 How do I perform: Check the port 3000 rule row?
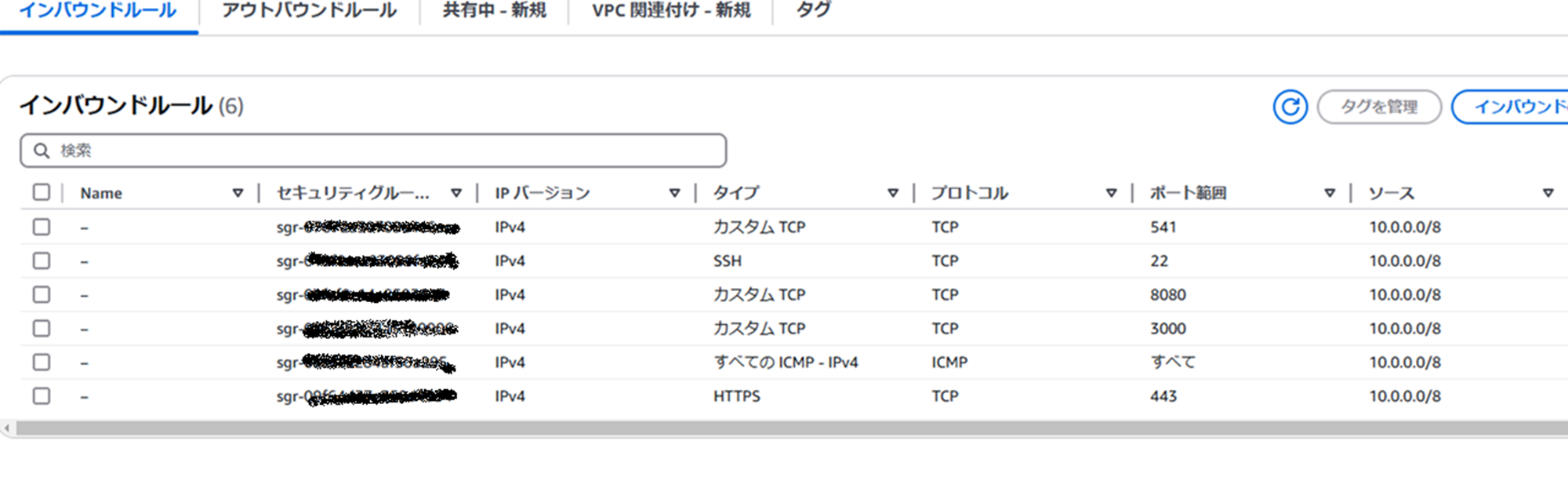click(42, 328)
